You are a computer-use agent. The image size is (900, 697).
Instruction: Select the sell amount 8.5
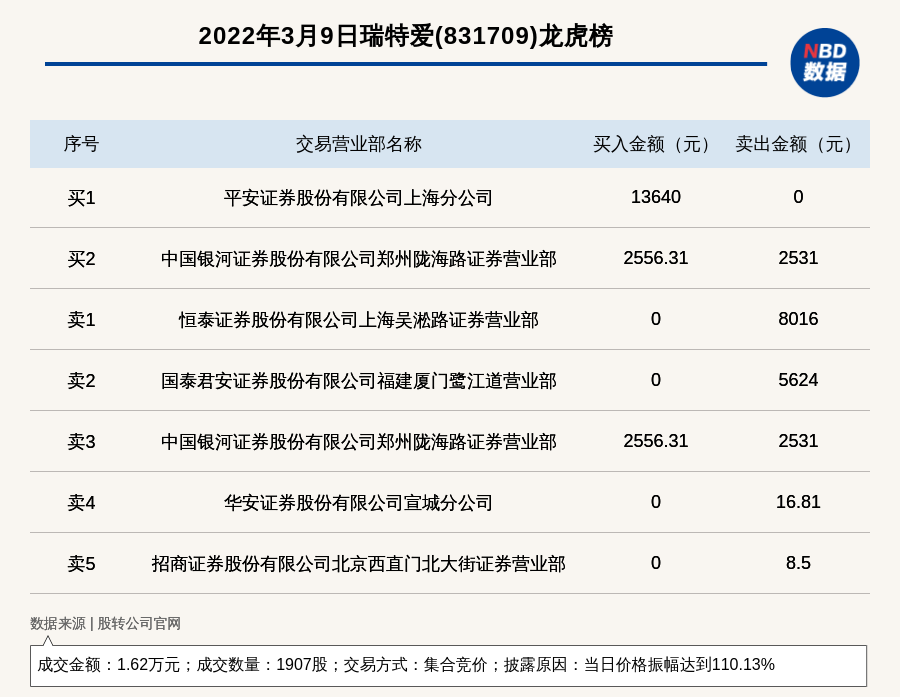click(x=798, y=563)
